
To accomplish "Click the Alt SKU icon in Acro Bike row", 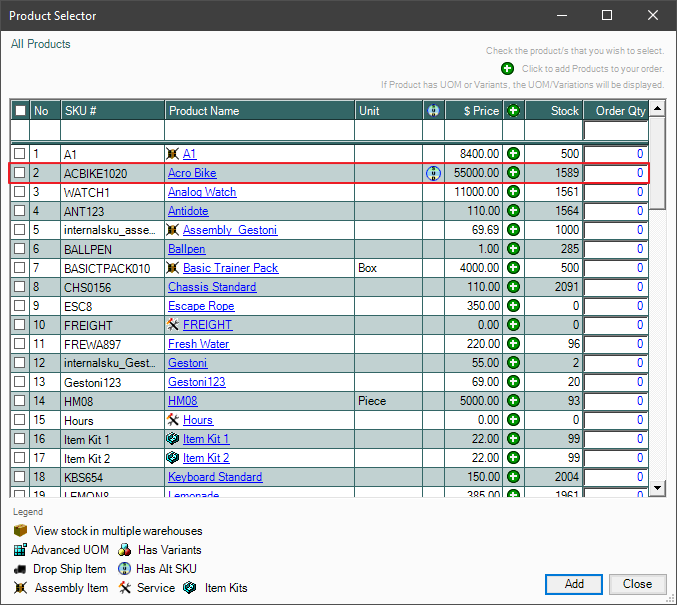I will [433, 173].
